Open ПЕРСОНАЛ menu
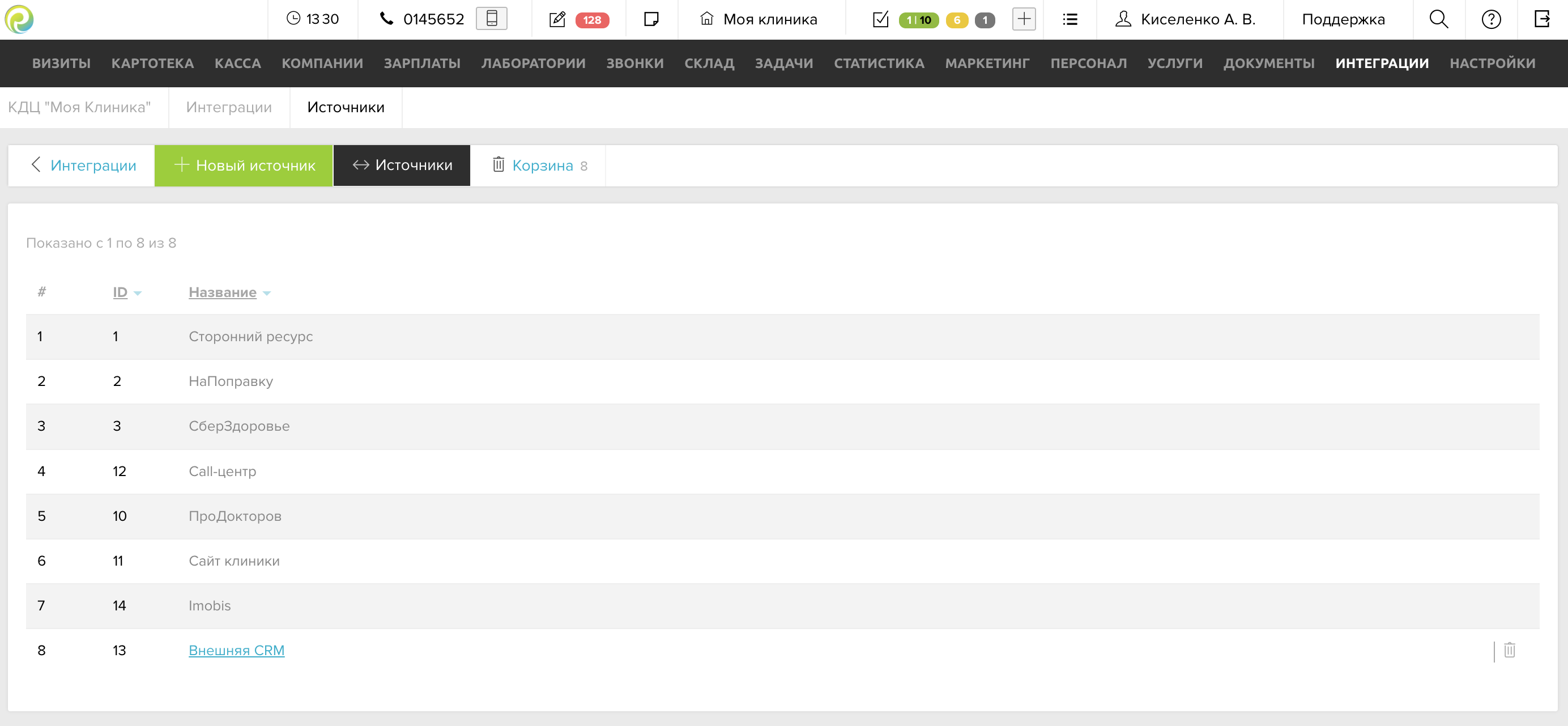The height and width of the screenshot is (726, 1568). (1088, 63)
